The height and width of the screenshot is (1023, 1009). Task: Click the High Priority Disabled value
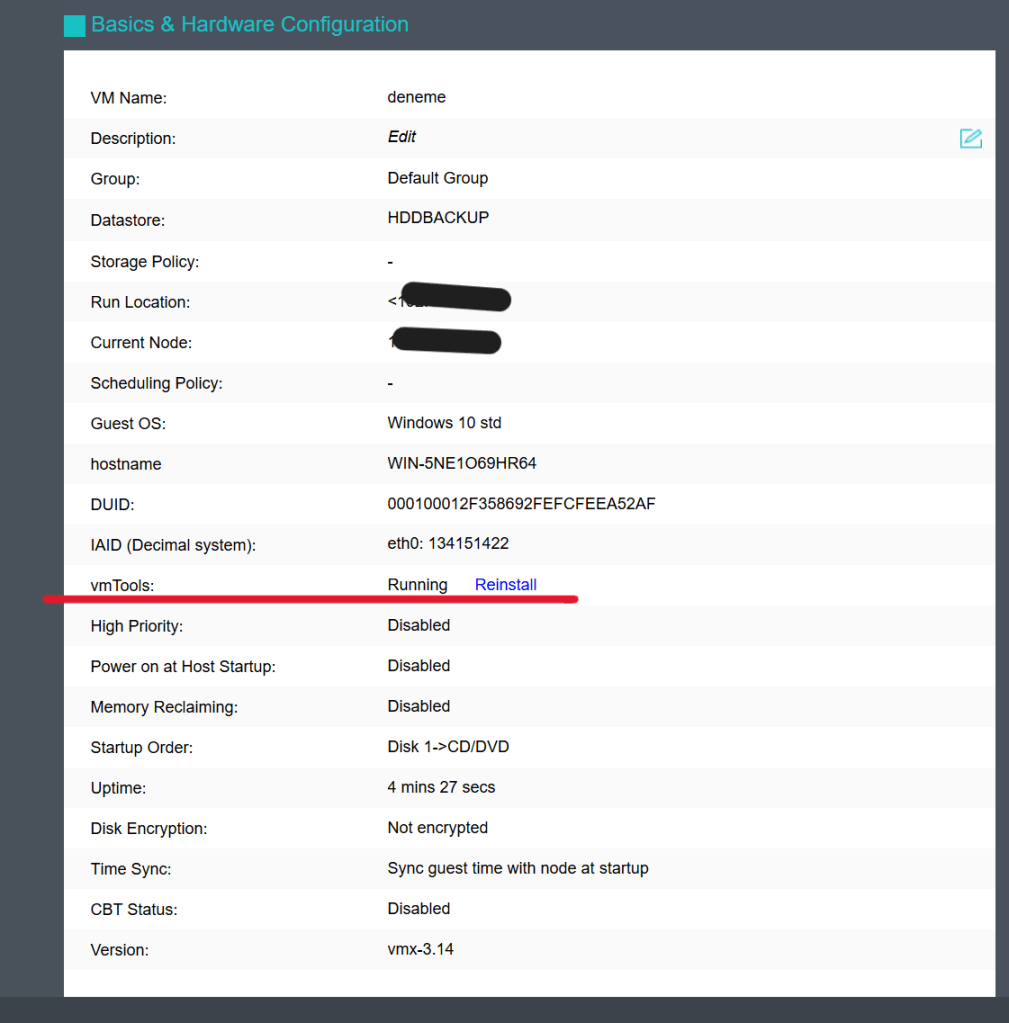418,626
